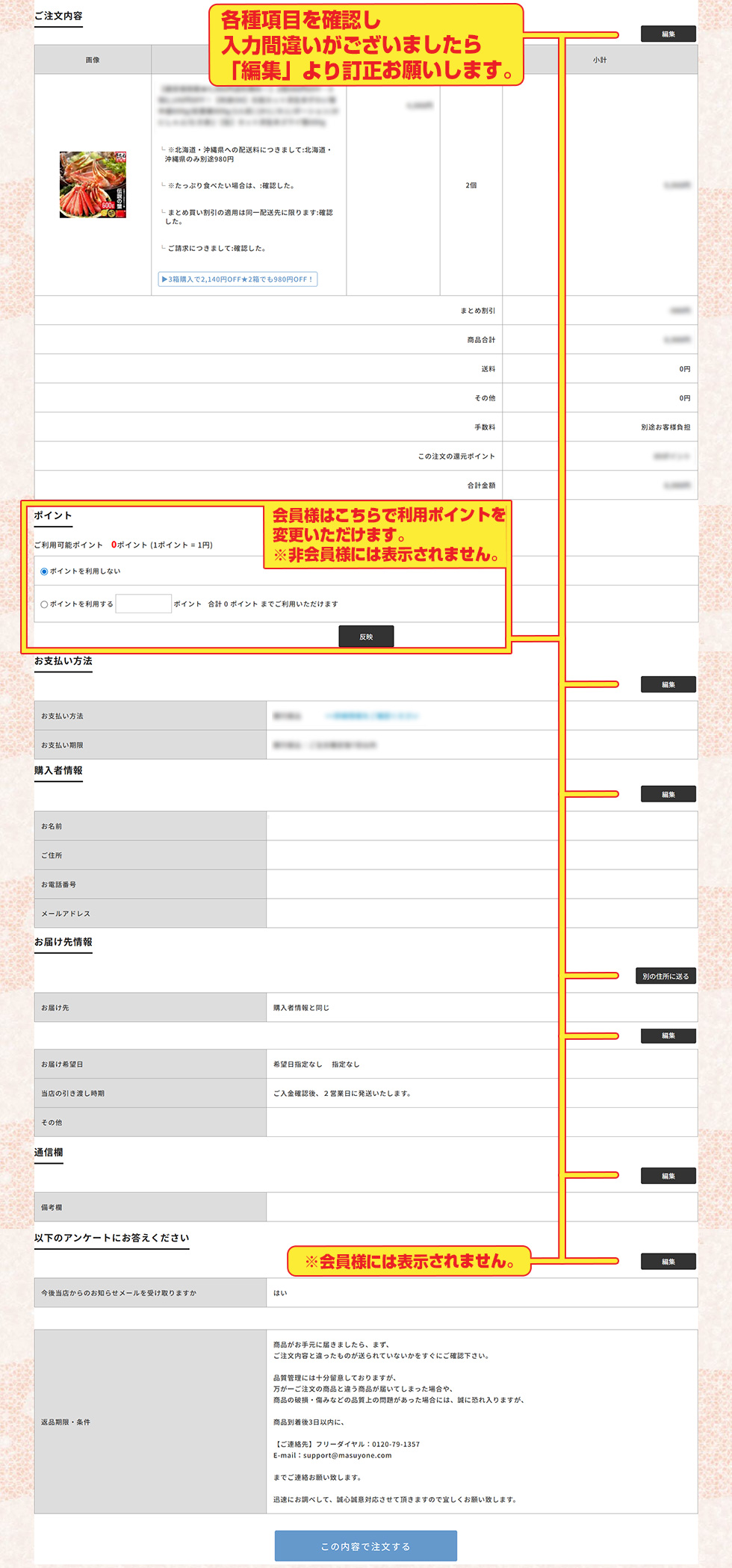
Task: Edit the order contents section
Action: point(668,34)
